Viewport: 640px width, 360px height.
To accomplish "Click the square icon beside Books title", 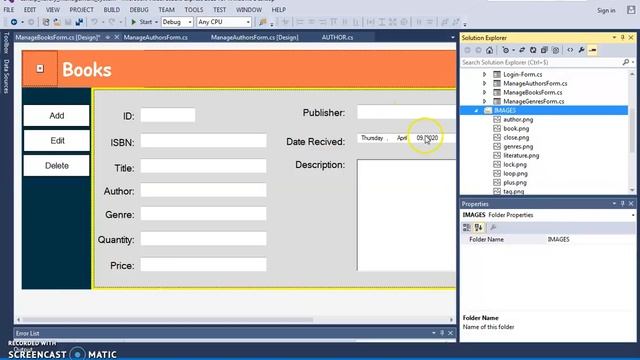I will [x=40, y=69].
